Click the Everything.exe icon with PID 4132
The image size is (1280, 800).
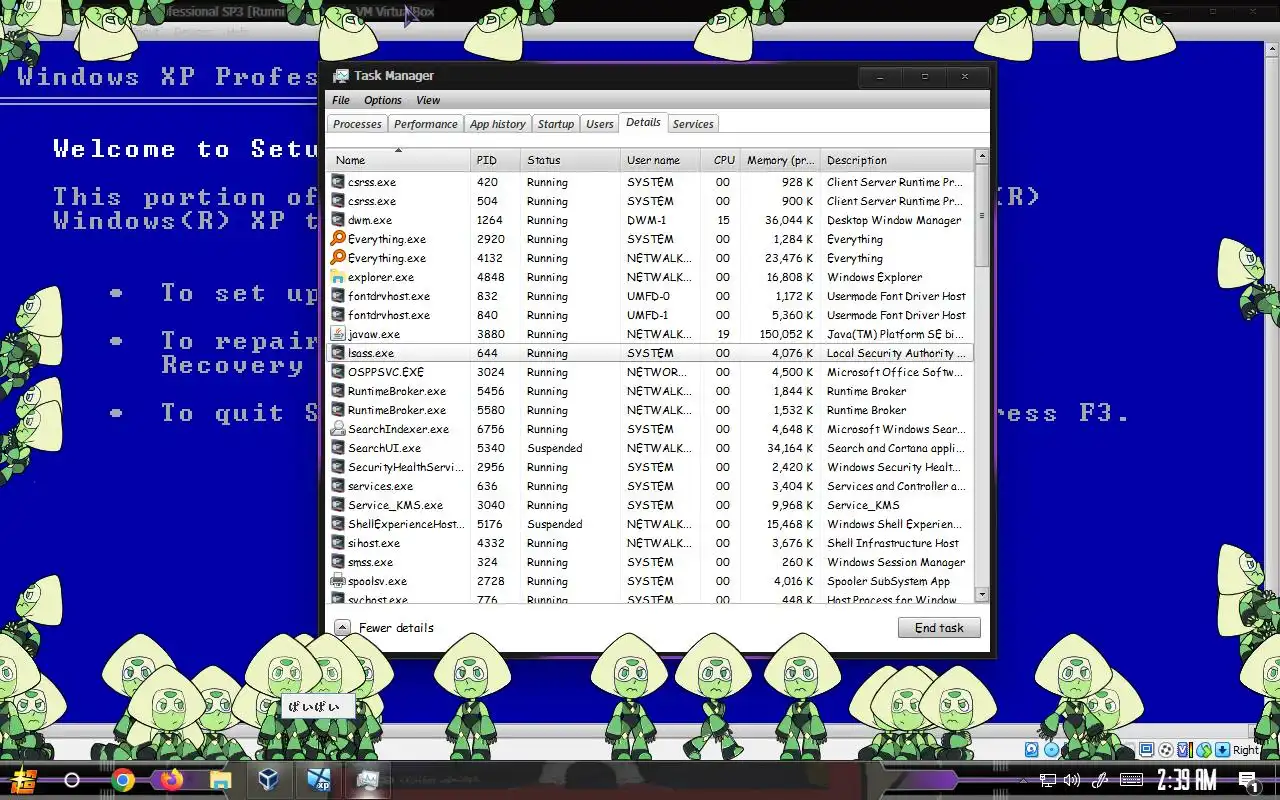(338, 258)
